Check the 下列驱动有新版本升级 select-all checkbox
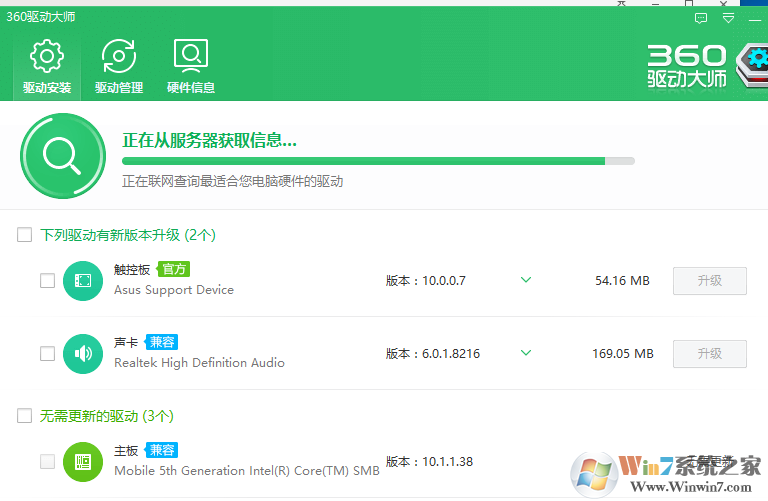The image size is (768, 501). tap(24, 235)
